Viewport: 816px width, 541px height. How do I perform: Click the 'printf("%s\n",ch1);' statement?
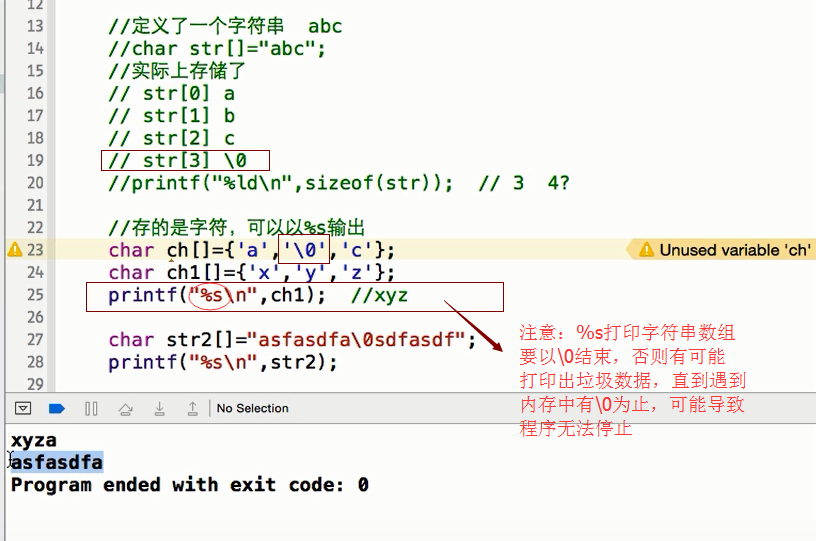point(217,295)
